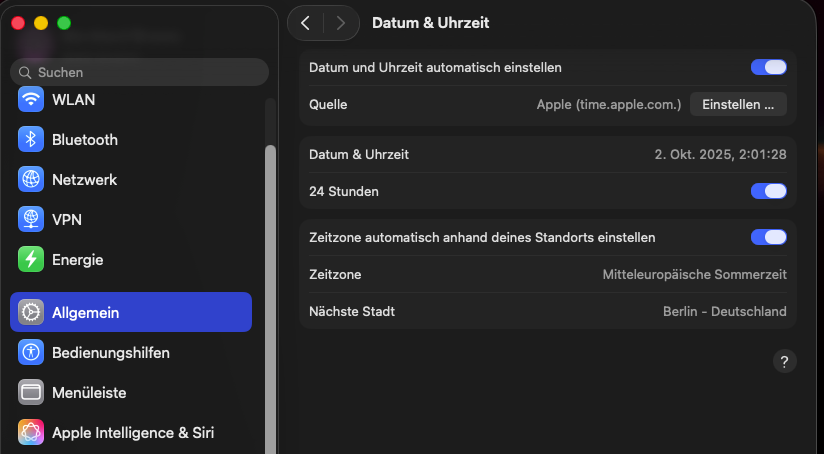The image size is (824, 454).
Task: Click the Suchen search field
Action: click(140, 72)
